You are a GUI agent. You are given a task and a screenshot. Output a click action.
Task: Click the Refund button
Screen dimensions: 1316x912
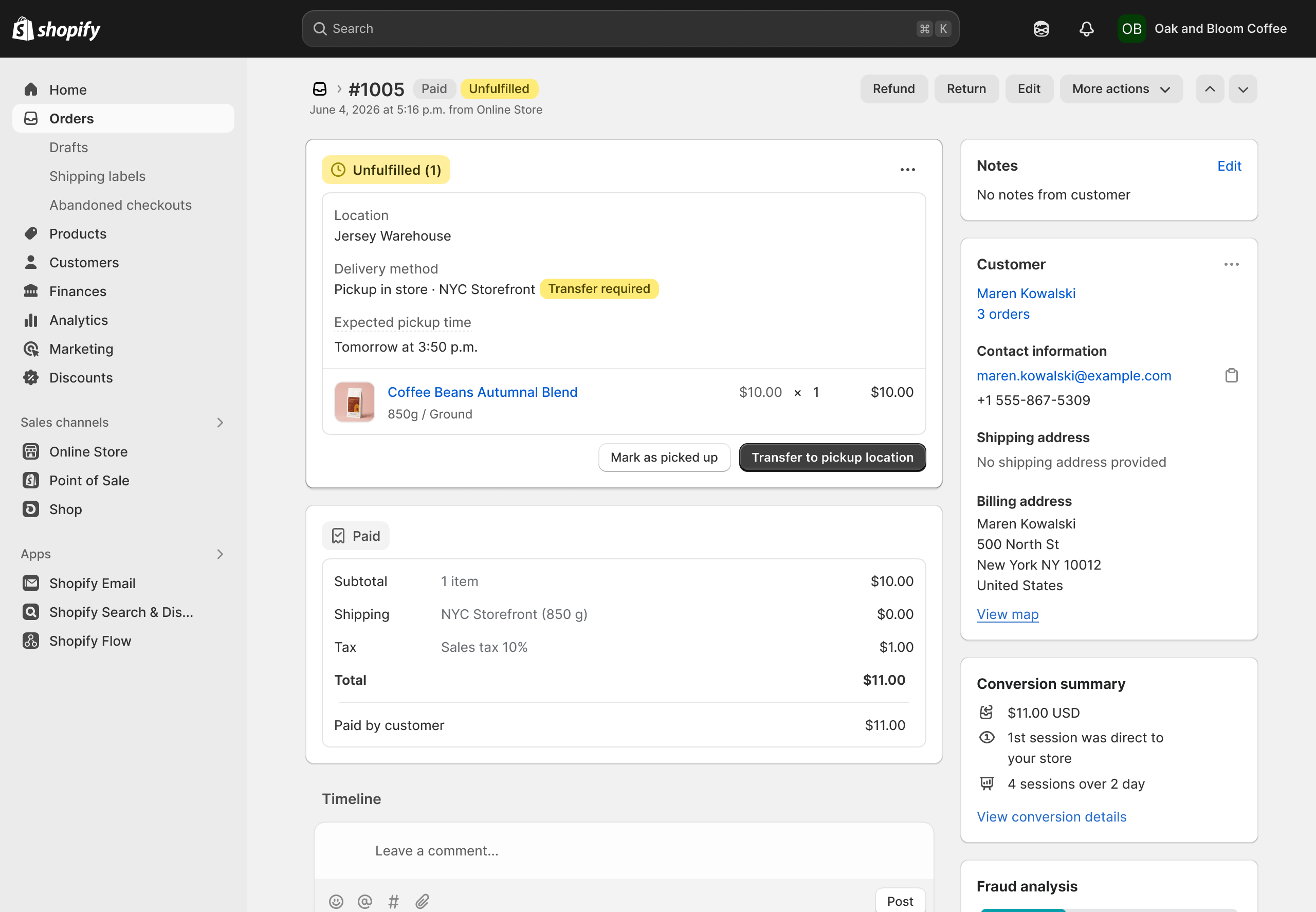894,89
